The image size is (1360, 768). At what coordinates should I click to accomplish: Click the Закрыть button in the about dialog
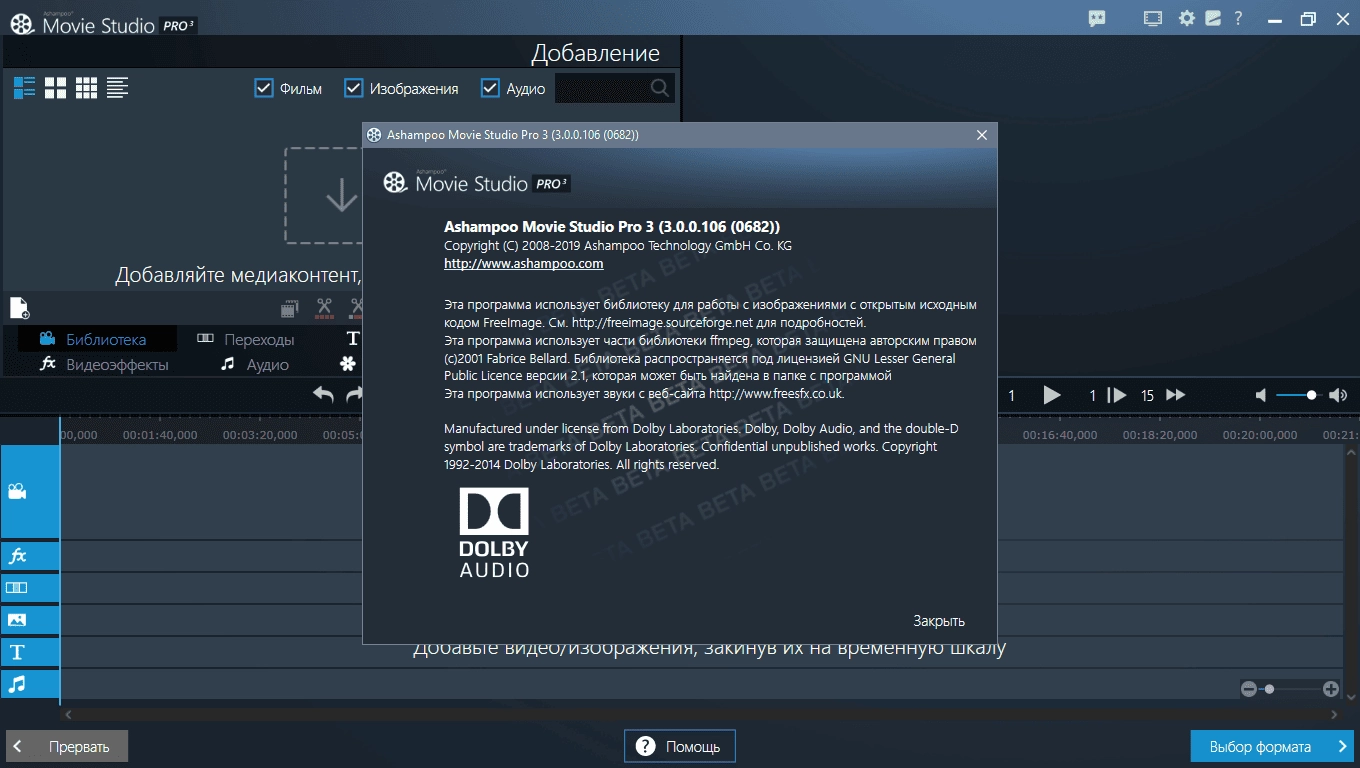pyautogui.click(x=939, y=621)
